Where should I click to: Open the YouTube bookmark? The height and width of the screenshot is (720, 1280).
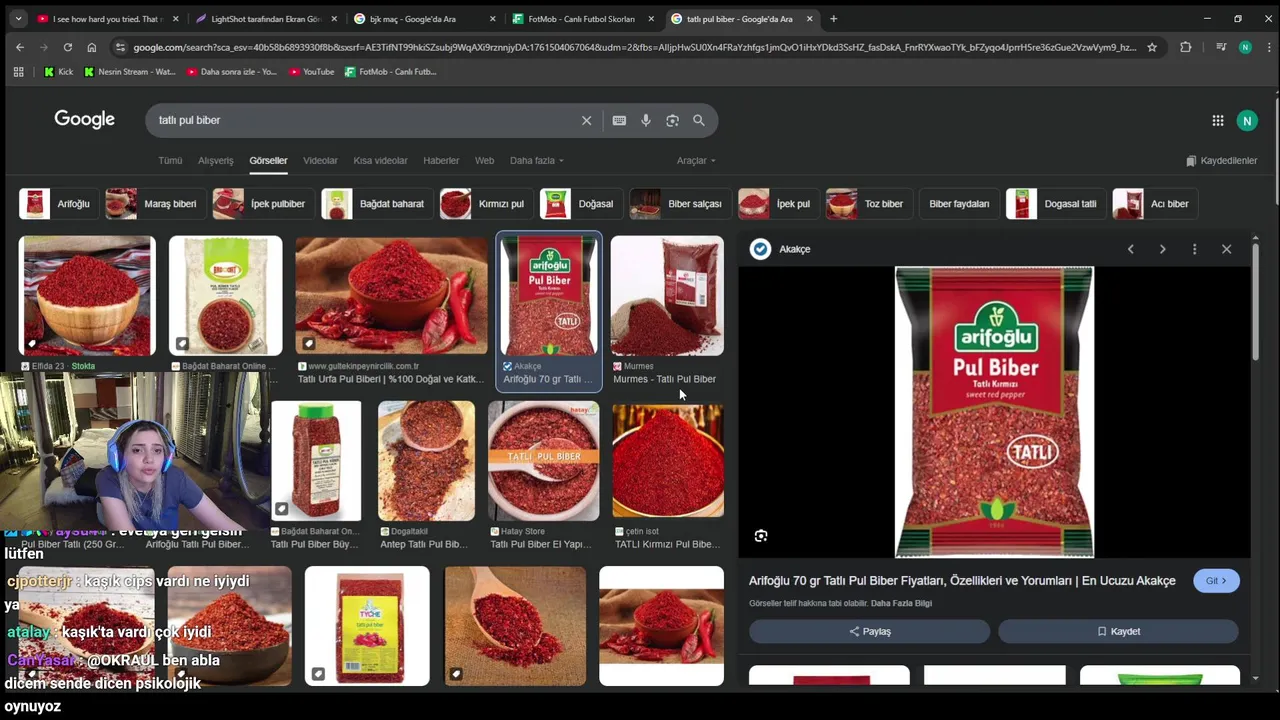[x=312, y=72]
